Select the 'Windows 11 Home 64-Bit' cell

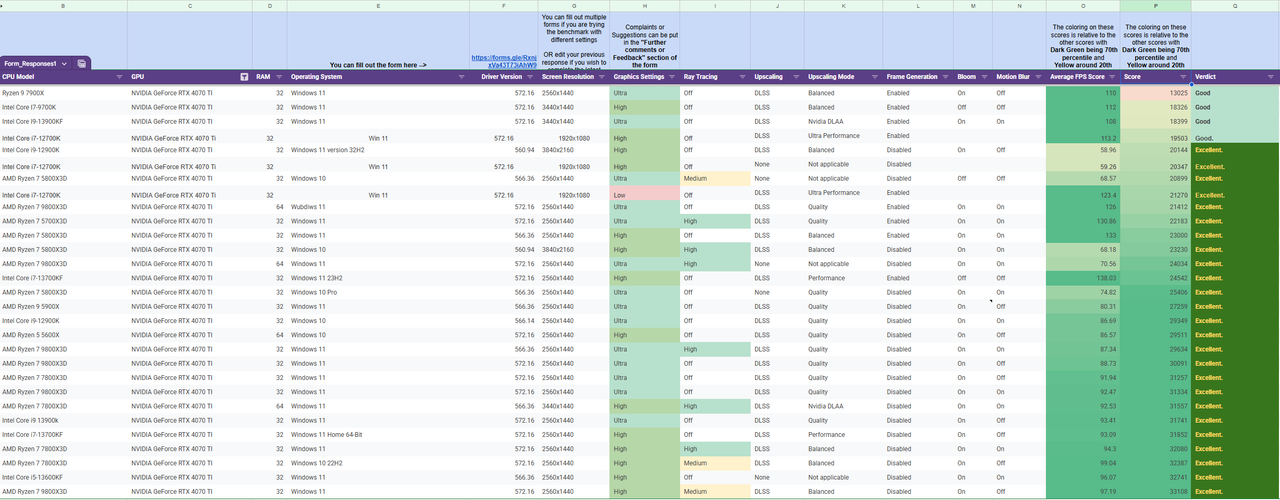point(378,434)
